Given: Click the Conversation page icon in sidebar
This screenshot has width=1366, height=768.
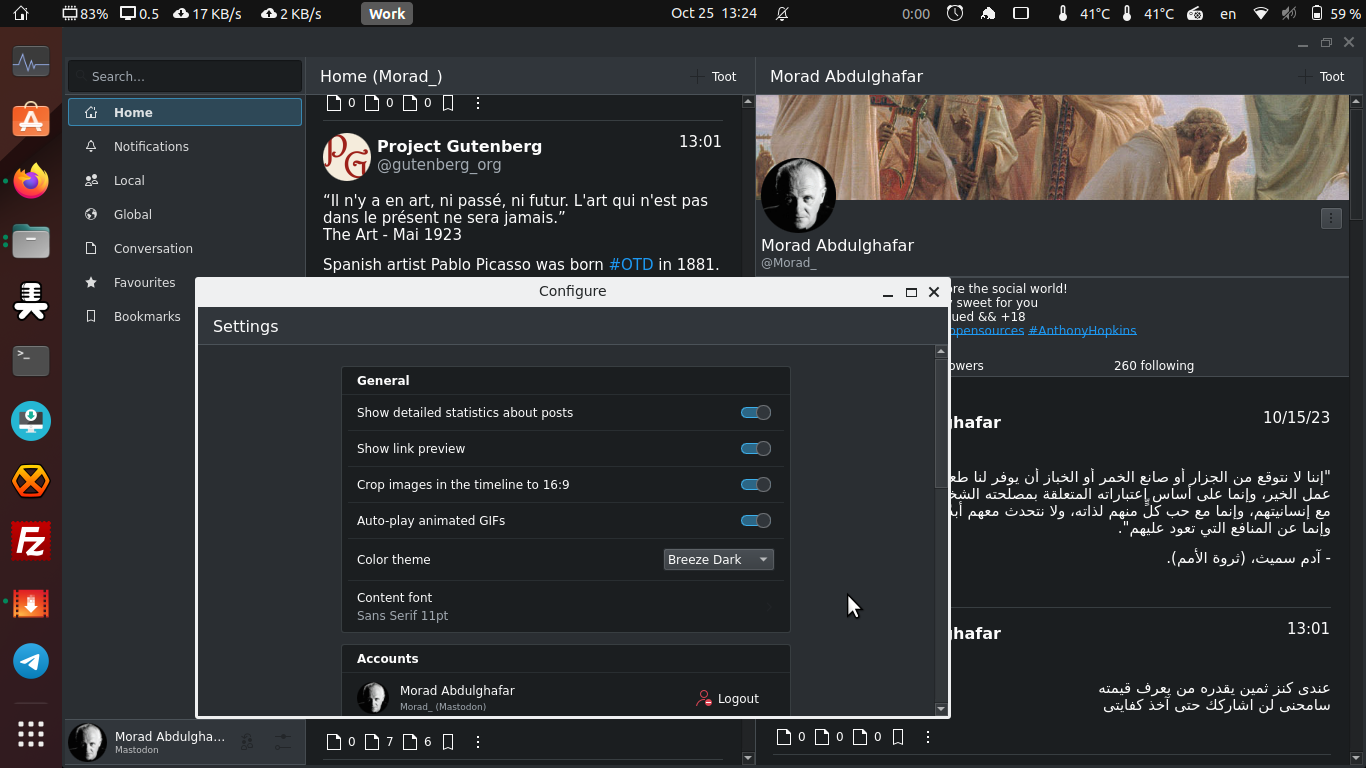Looking at the screenshot, I should coord(91,248).
